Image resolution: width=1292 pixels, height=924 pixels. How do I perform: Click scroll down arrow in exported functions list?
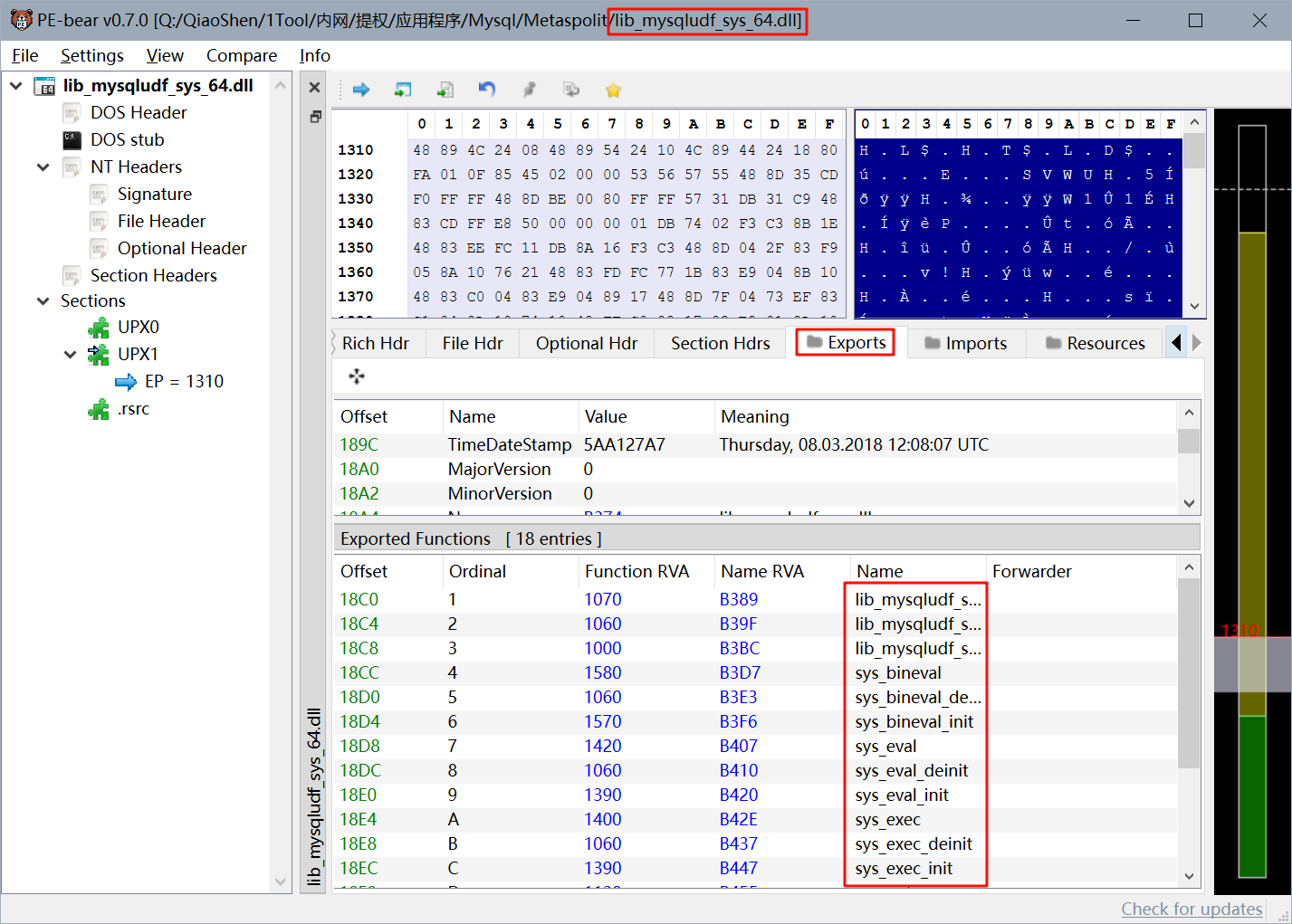[1189, 876]
